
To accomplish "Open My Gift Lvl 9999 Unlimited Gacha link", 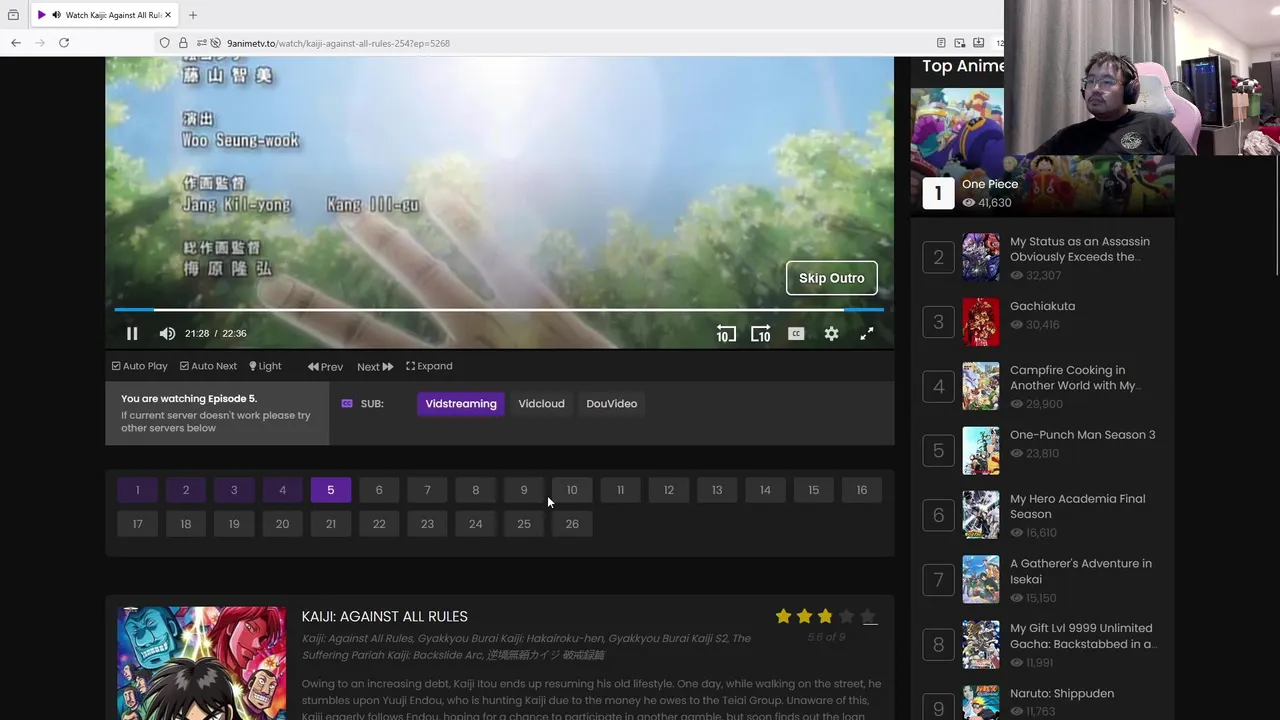I will [1084, 636].
